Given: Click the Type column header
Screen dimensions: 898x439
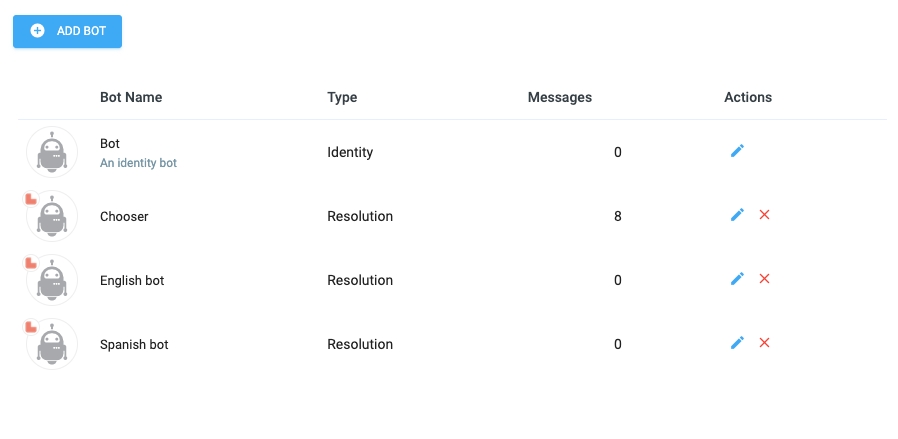Looking at the screenshot, I should [342, 97].
